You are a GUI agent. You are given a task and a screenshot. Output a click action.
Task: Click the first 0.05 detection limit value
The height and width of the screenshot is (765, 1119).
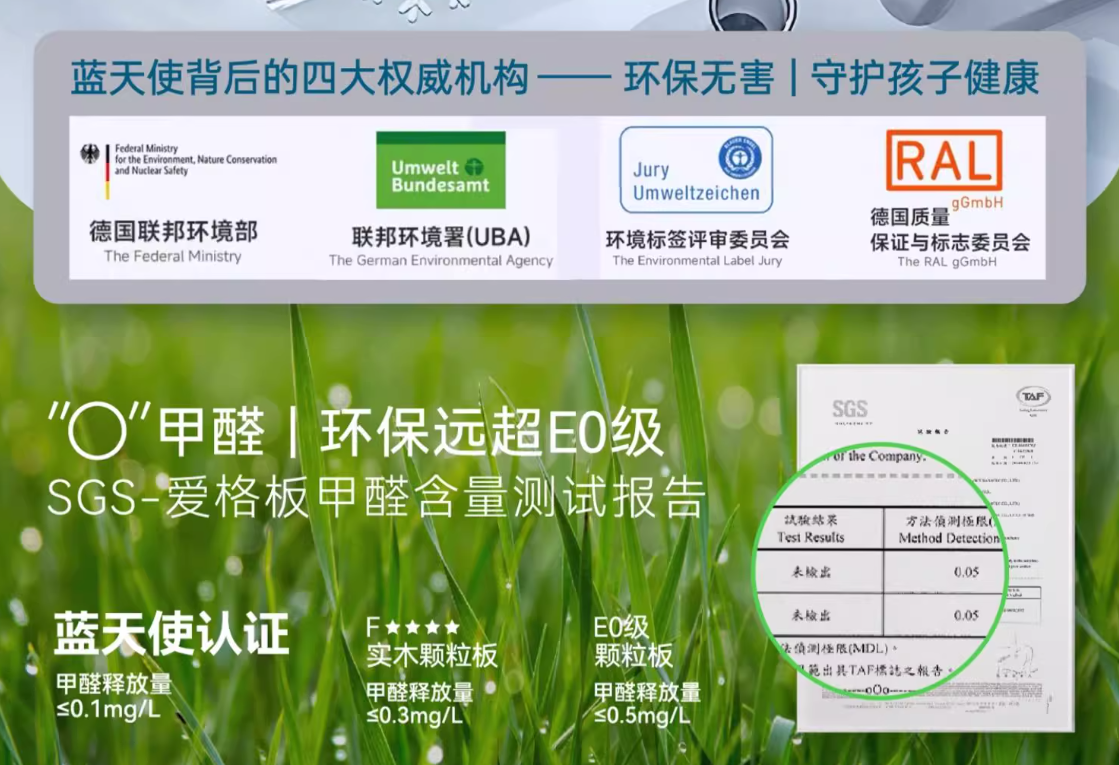pos(966,572)
